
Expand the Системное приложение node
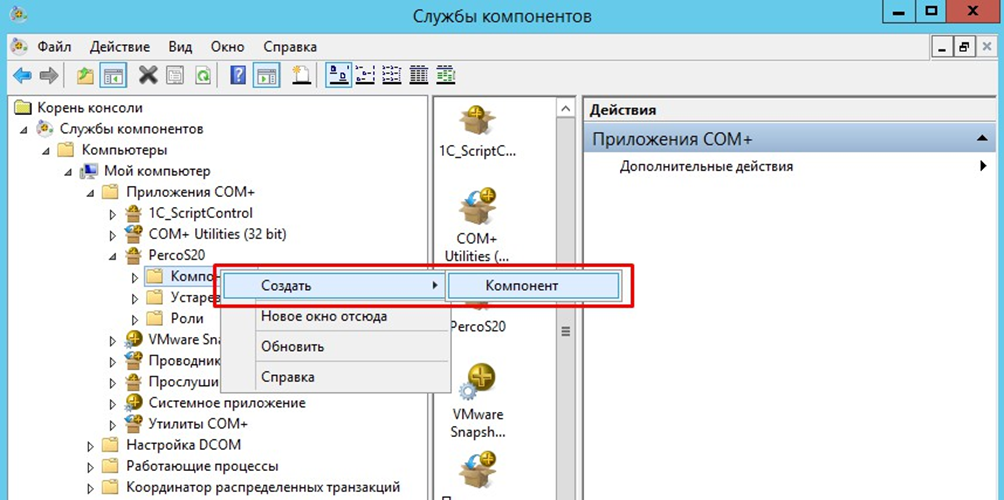click(113, 403)
